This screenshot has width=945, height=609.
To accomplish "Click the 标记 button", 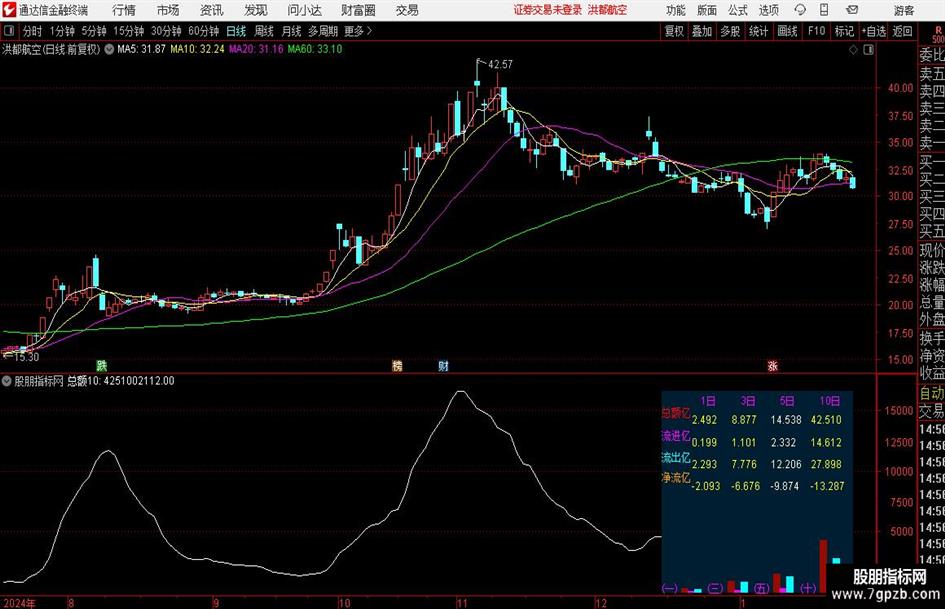I will click(844, 31).
